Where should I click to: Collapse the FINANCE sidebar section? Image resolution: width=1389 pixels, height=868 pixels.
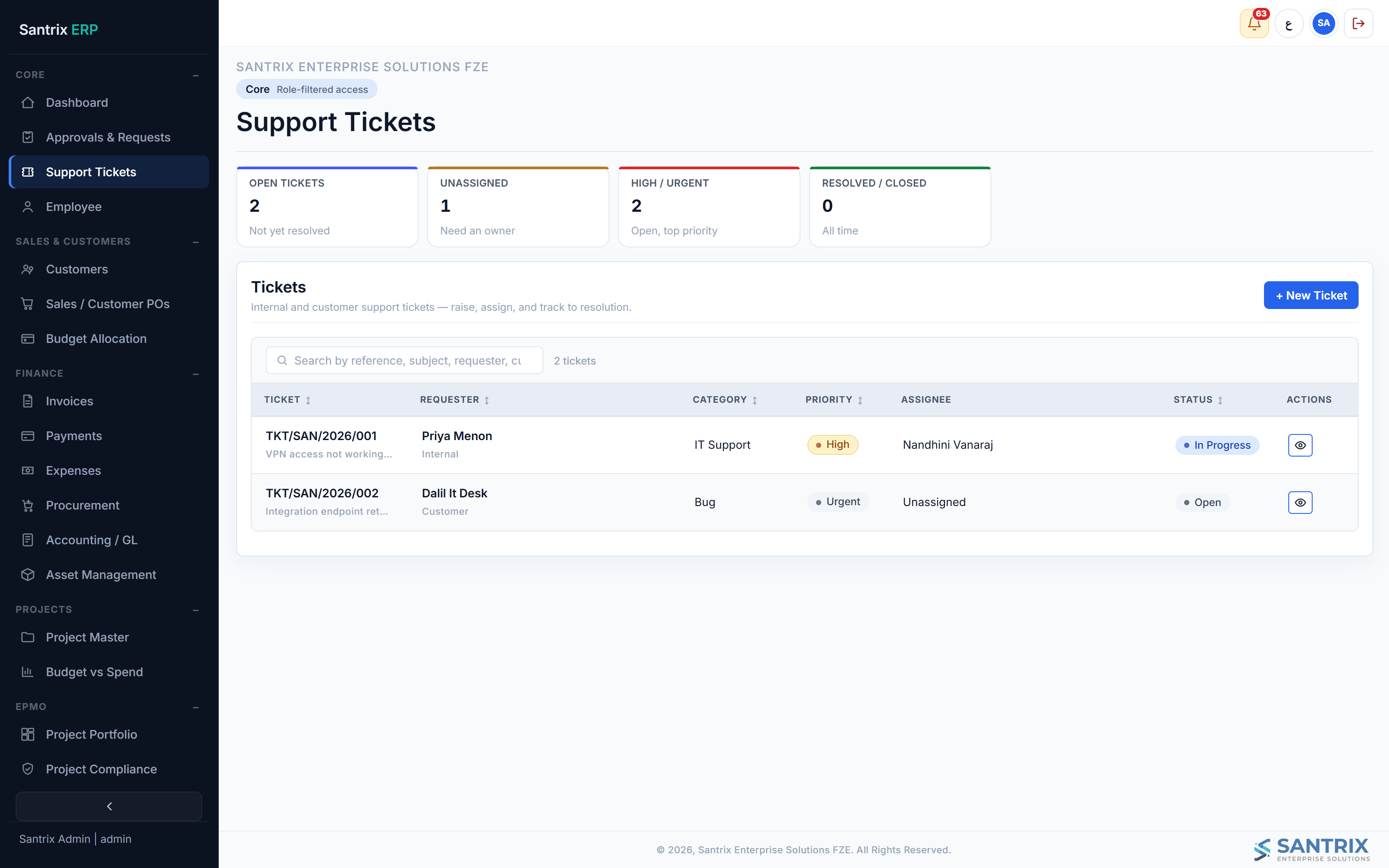tap(196, 374)
